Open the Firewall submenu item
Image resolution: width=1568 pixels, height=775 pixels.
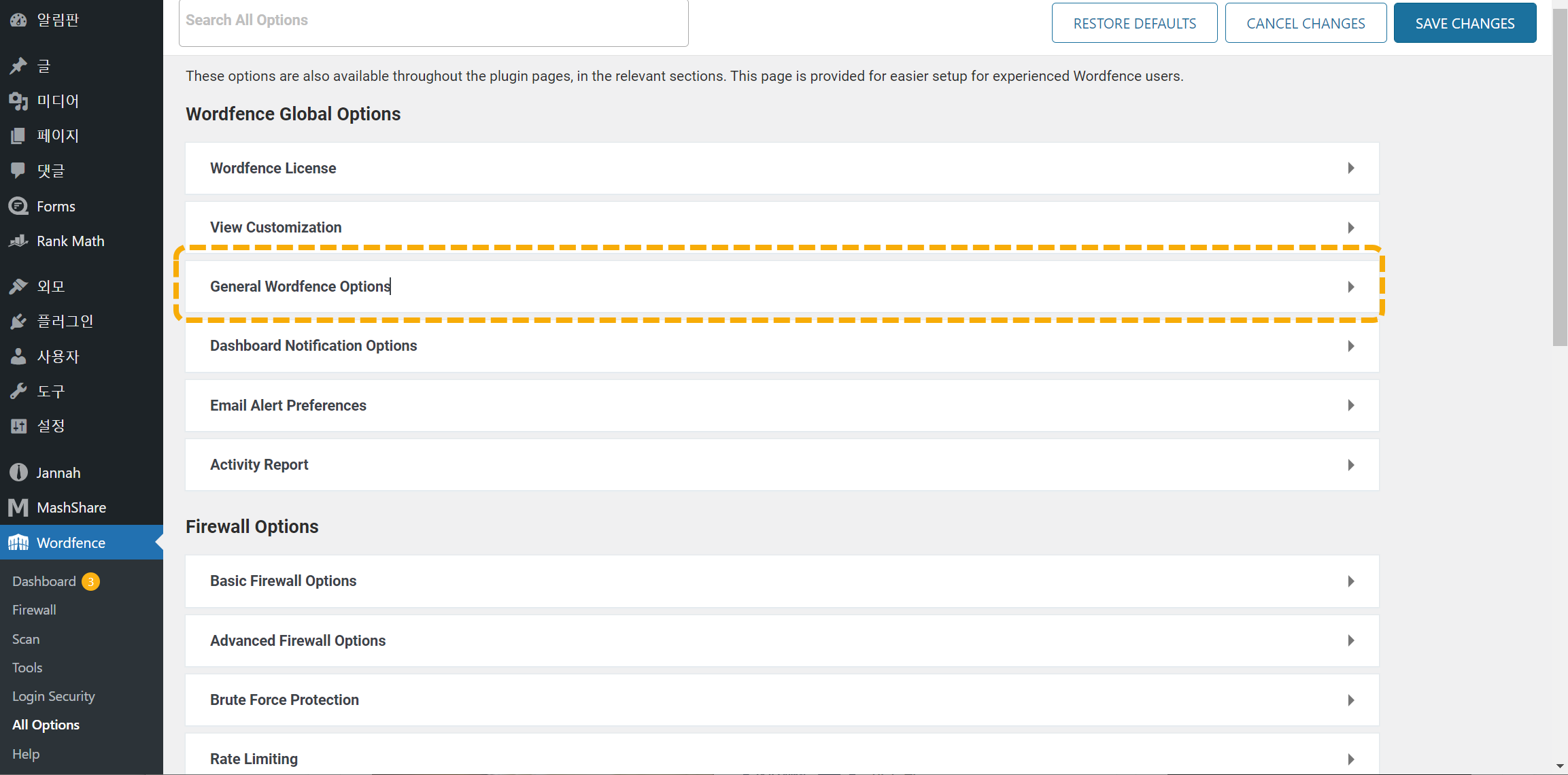(34, 610)
